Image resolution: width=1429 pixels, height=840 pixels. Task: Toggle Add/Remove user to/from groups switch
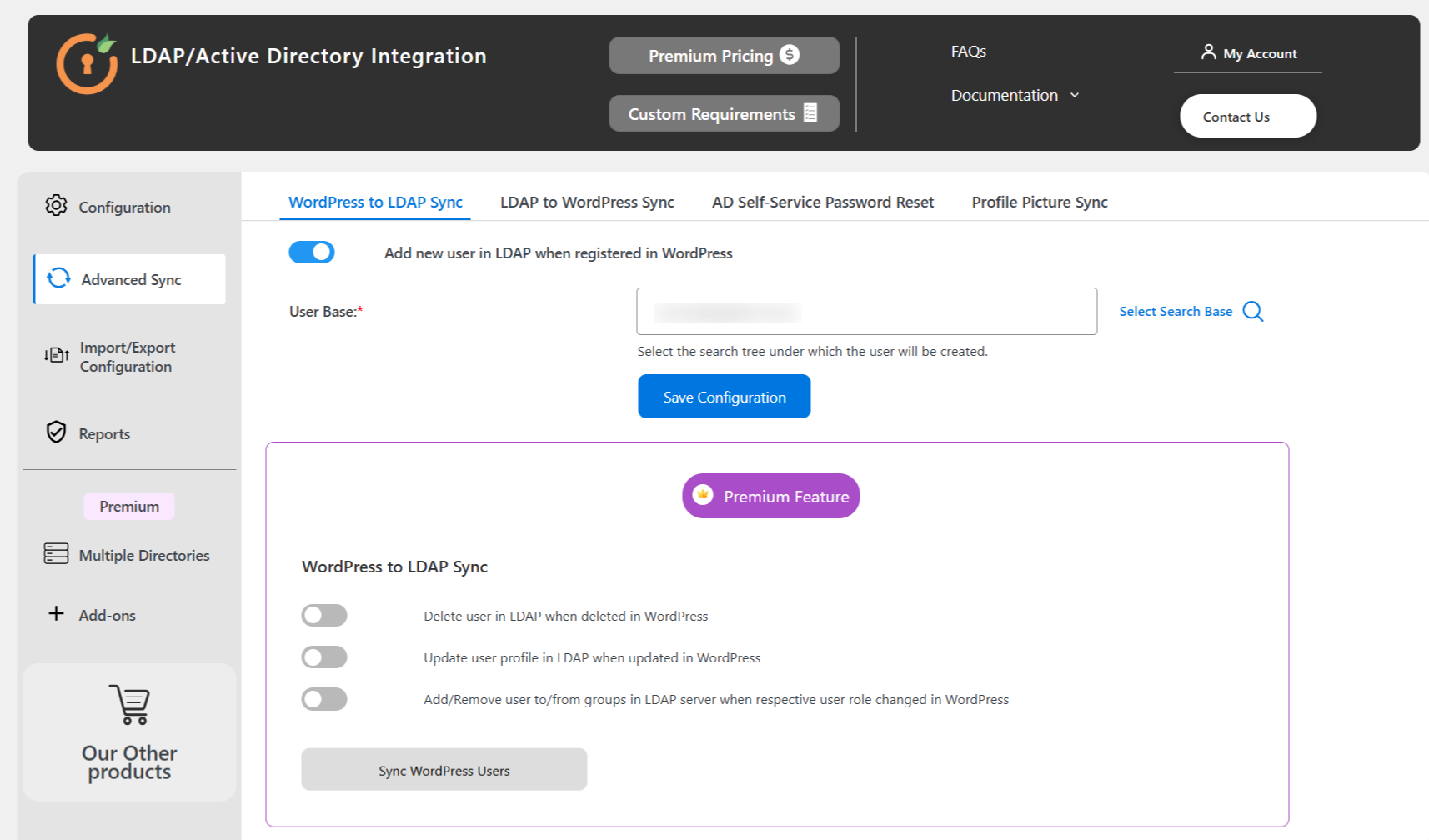[324, 699]
